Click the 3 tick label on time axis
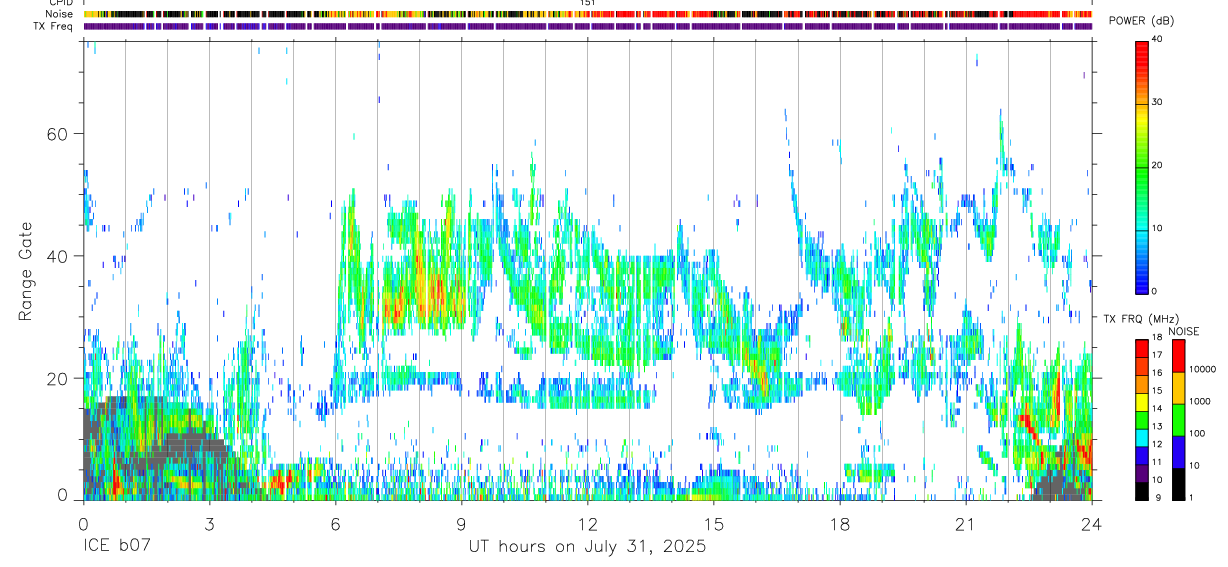1228x567 pixels. [x=209, y=524]
